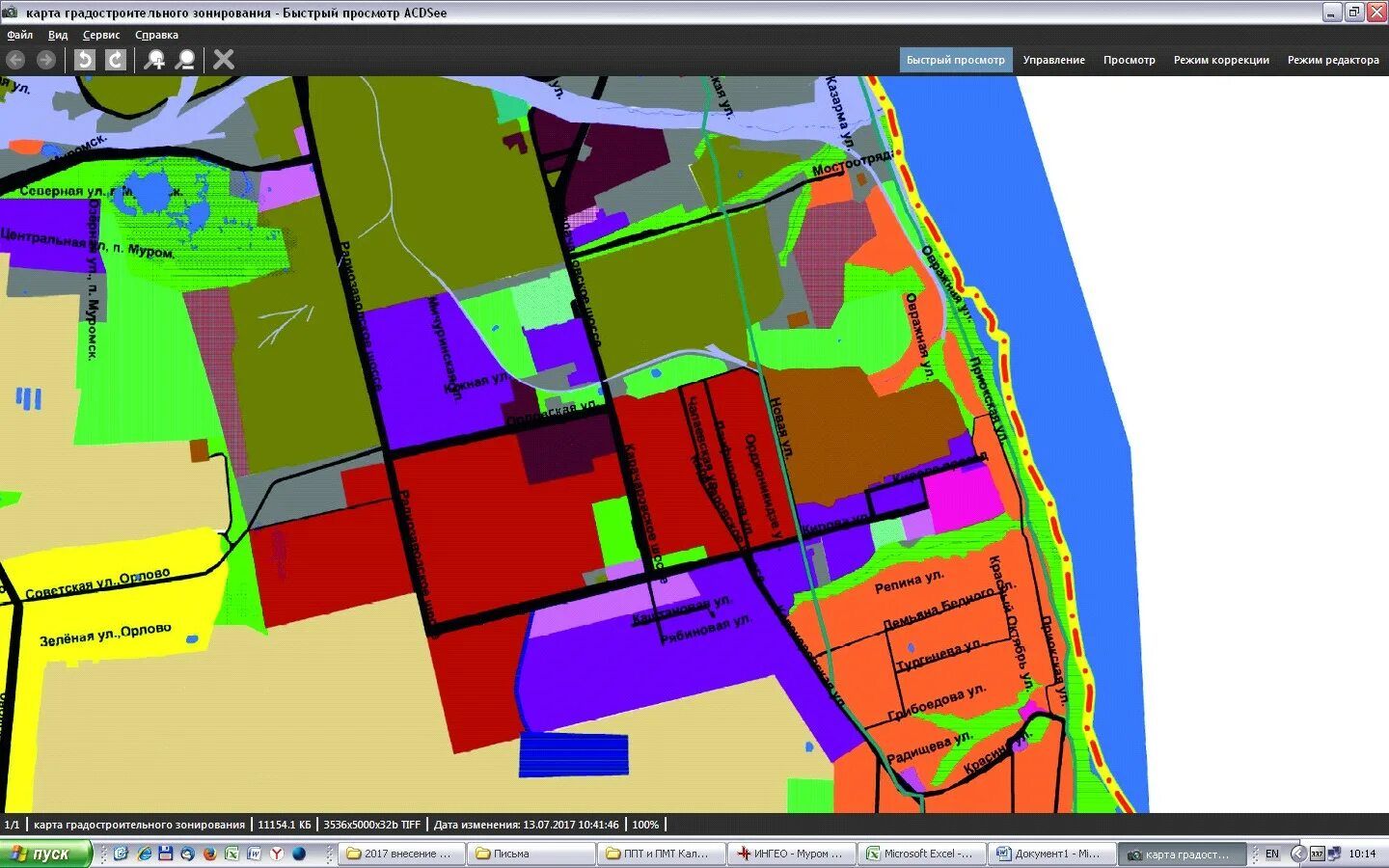Show hidden system tray icons
The height and width of the screenshot is (868, 1389).
click(x=1298, y=854)
